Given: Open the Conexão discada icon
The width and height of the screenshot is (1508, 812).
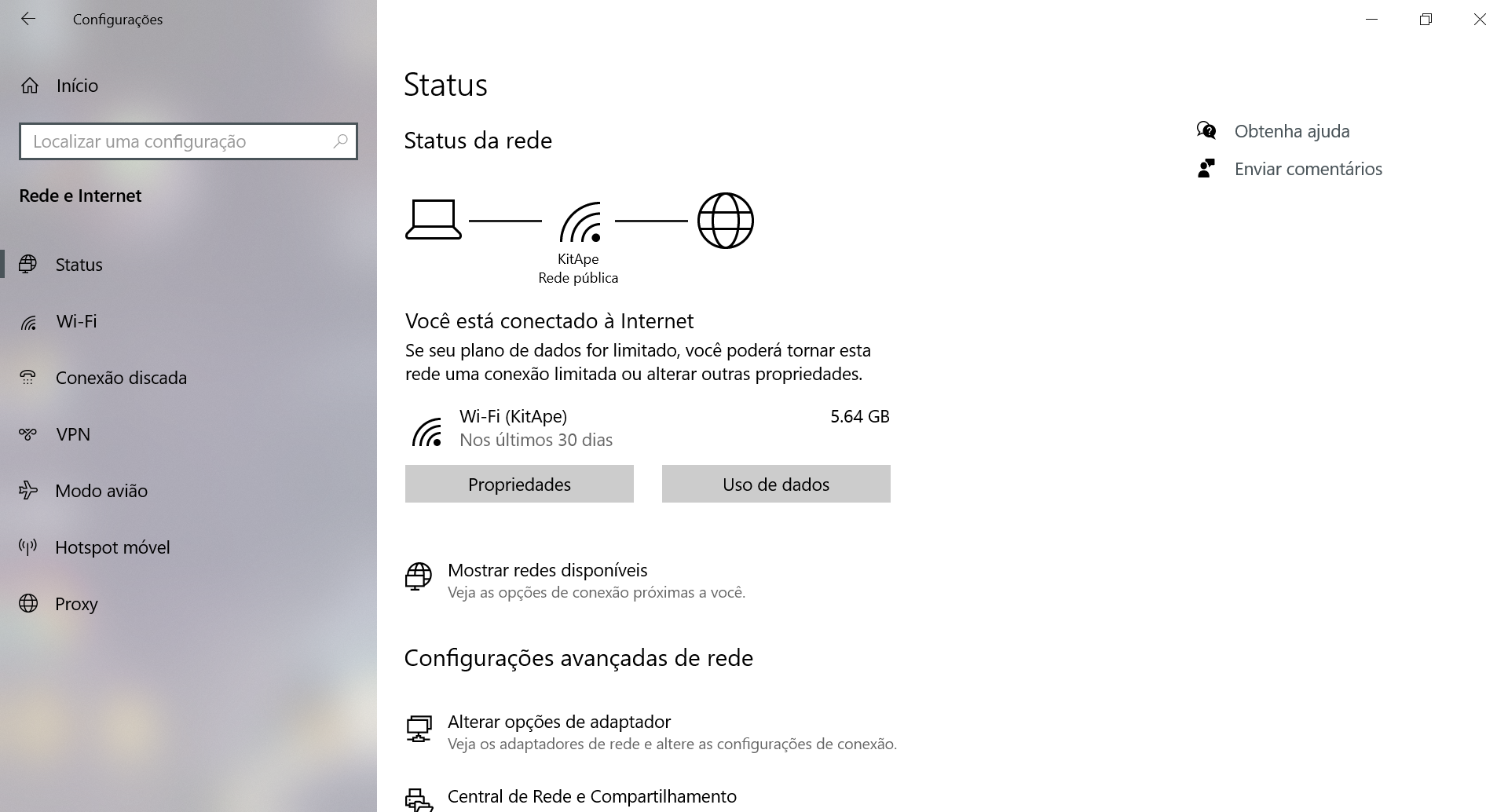Looking at the screenshot, I should click(x=28, y=378).
